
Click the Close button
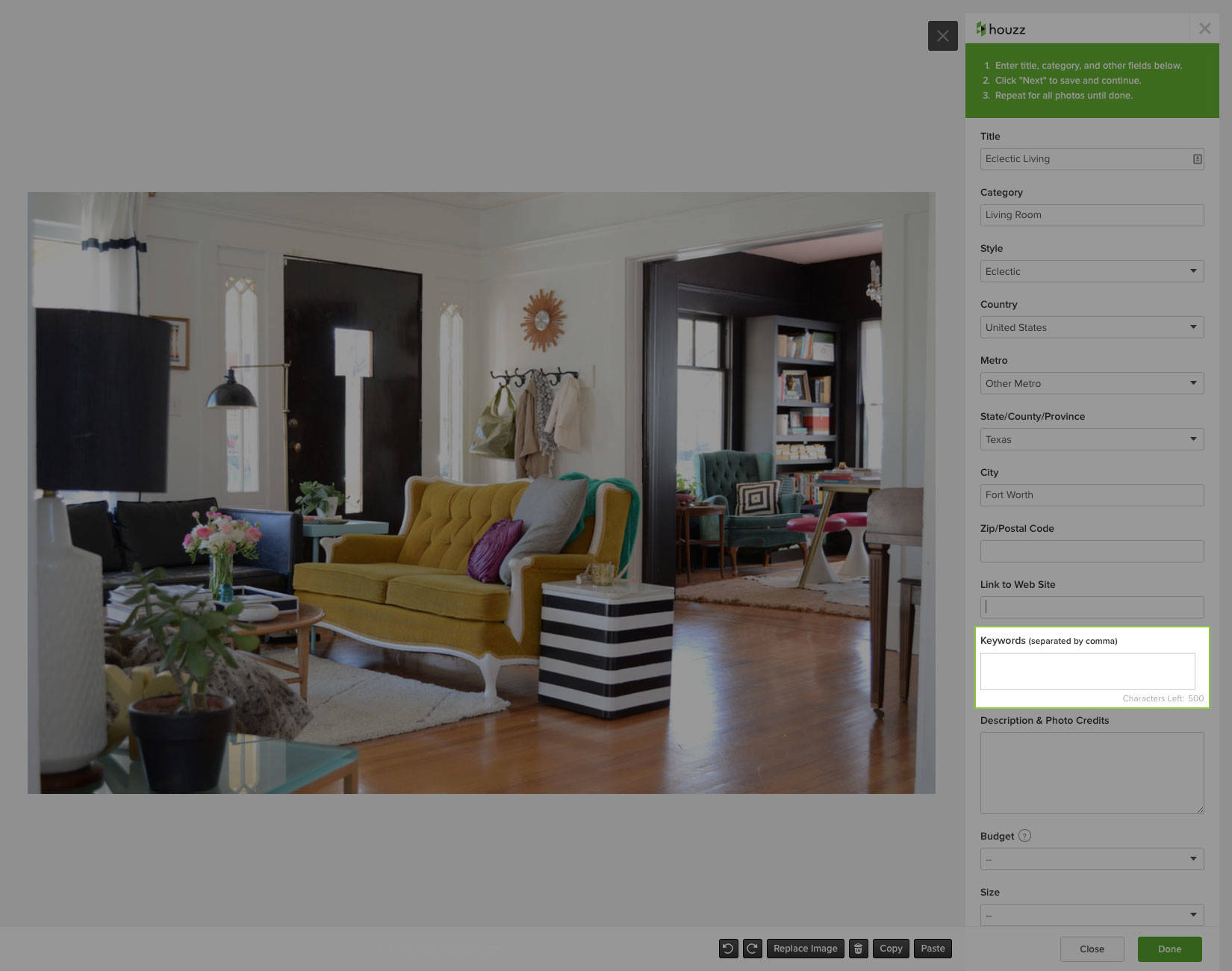pos(1092,949)
